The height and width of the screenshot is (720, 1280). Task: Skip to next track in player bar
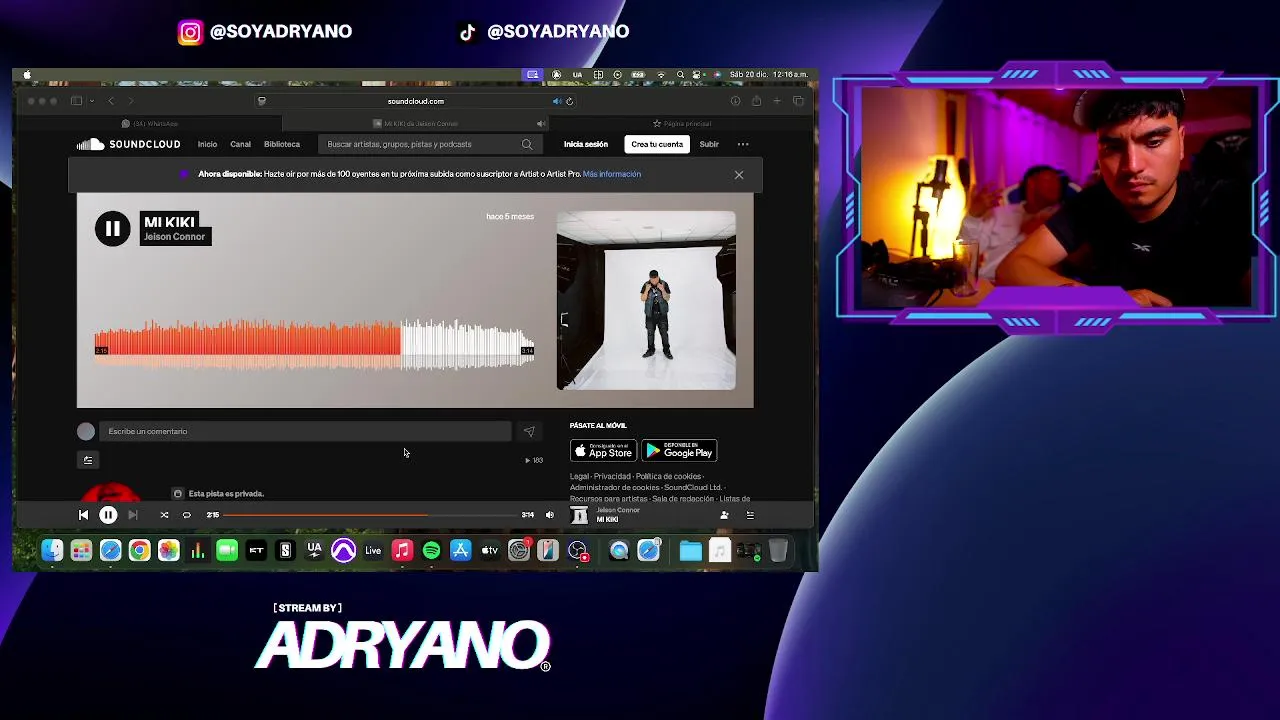[x=133, y=515]
